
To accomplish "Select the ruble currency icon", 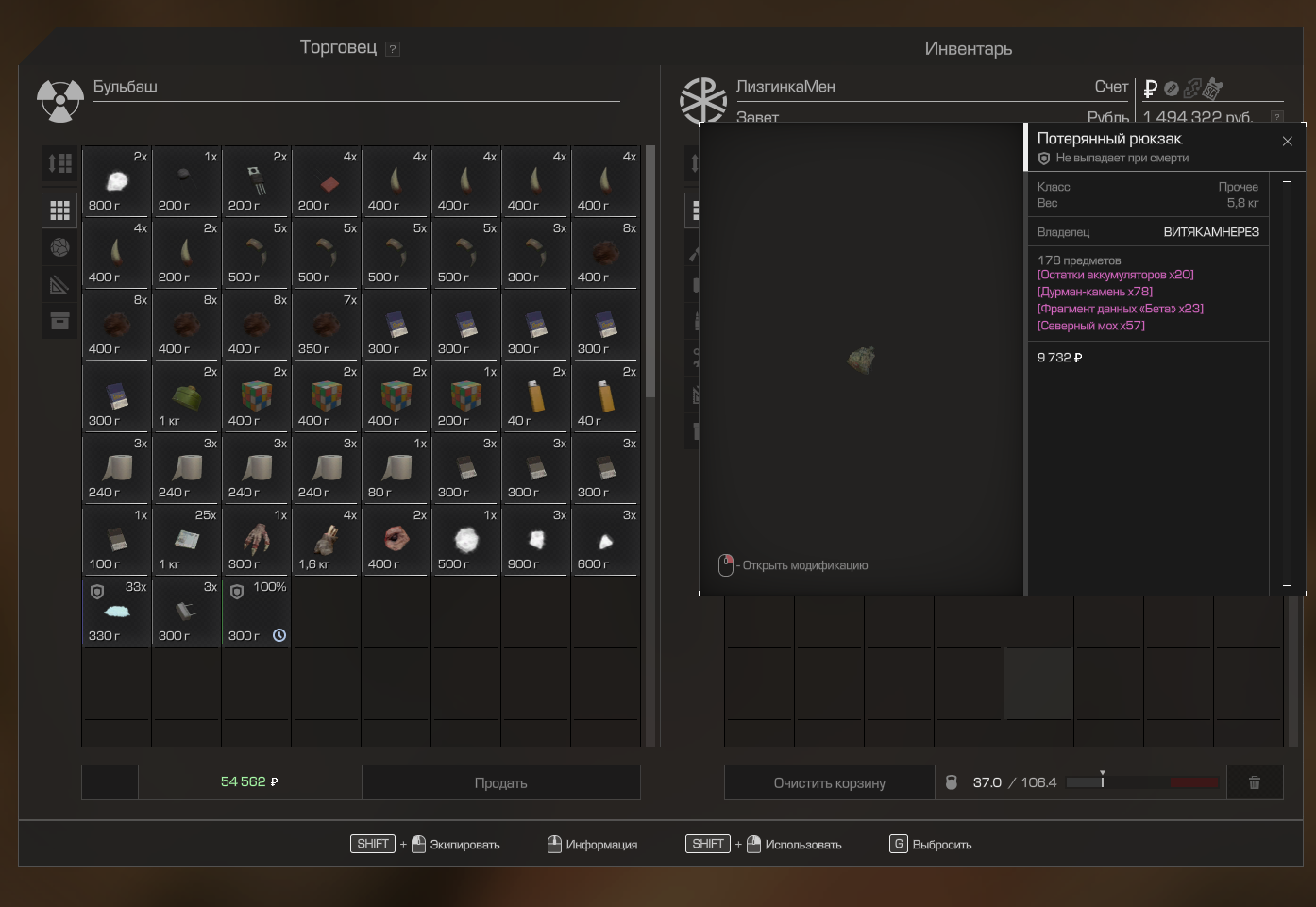I will coord(1150,89).
